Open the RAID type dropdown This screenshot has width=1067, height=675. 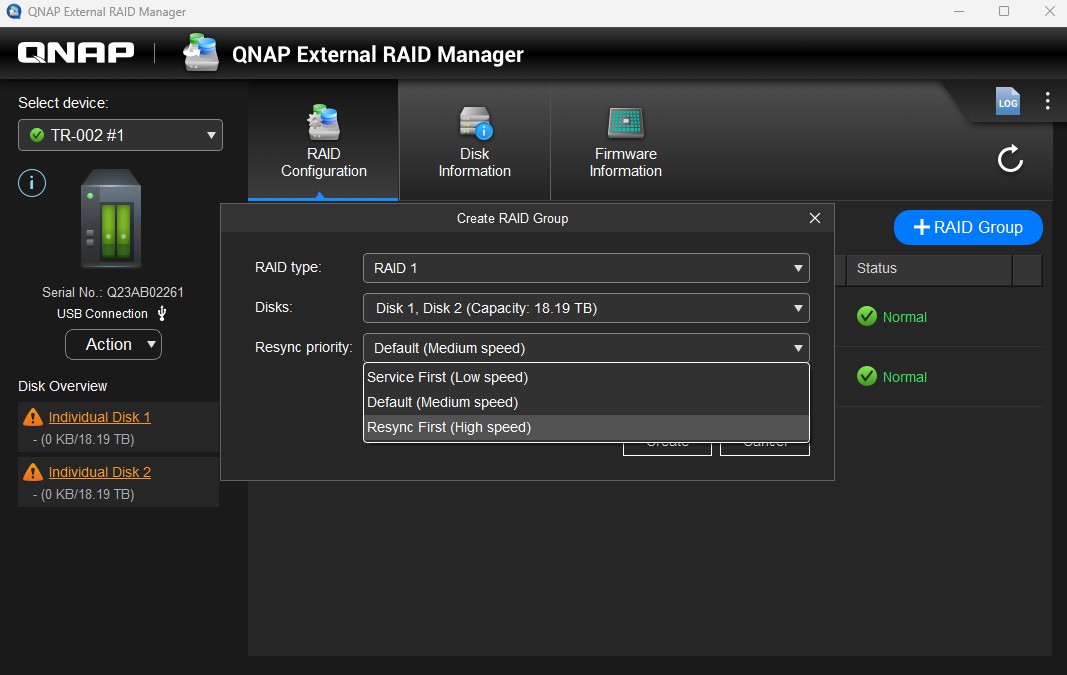pyautogui.click(x=585, y=268)
